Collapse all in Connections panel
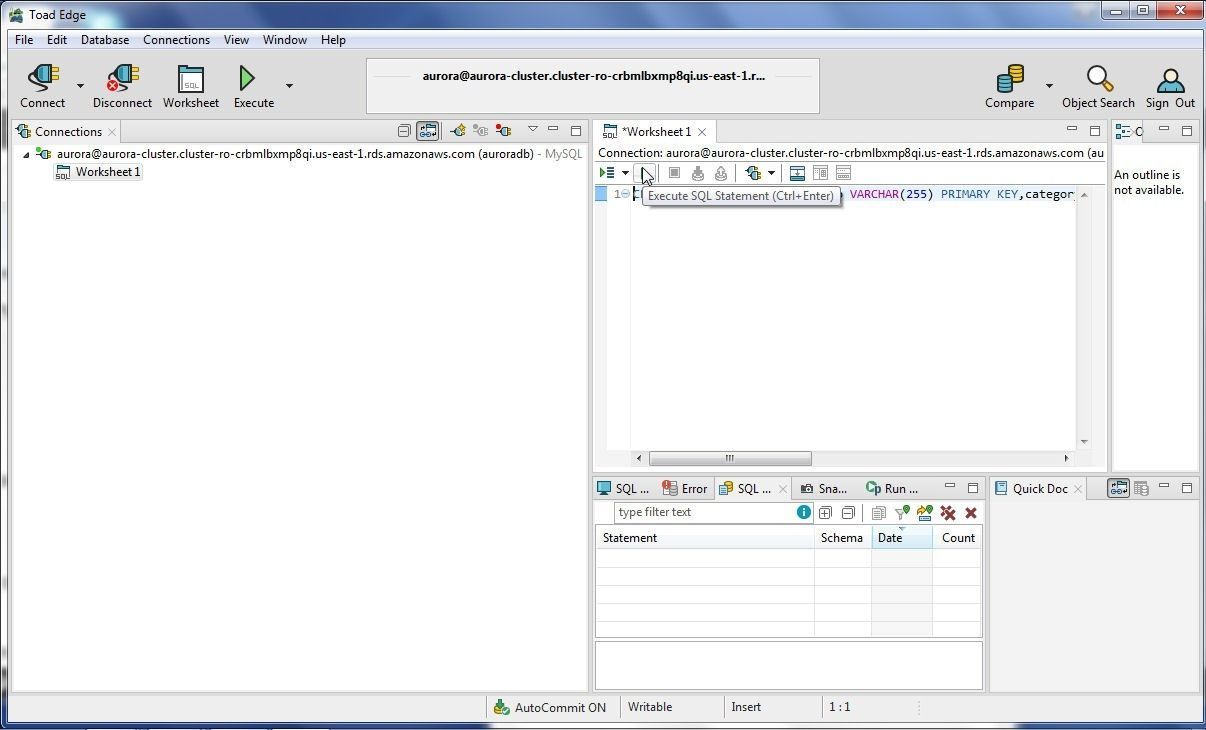1206x730 pixels. [x=404, y=131]
